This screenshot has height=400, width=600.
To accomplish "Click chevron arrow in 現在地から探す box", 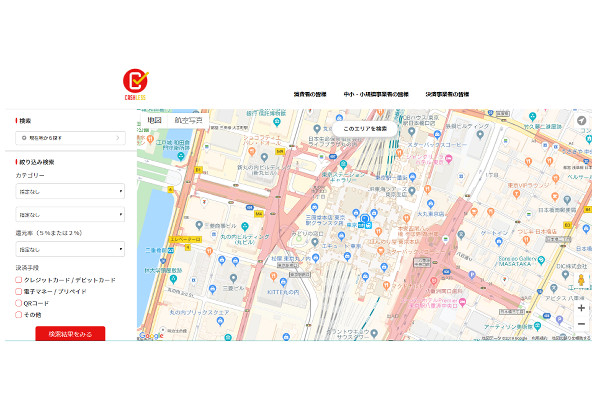I will 118,138.
